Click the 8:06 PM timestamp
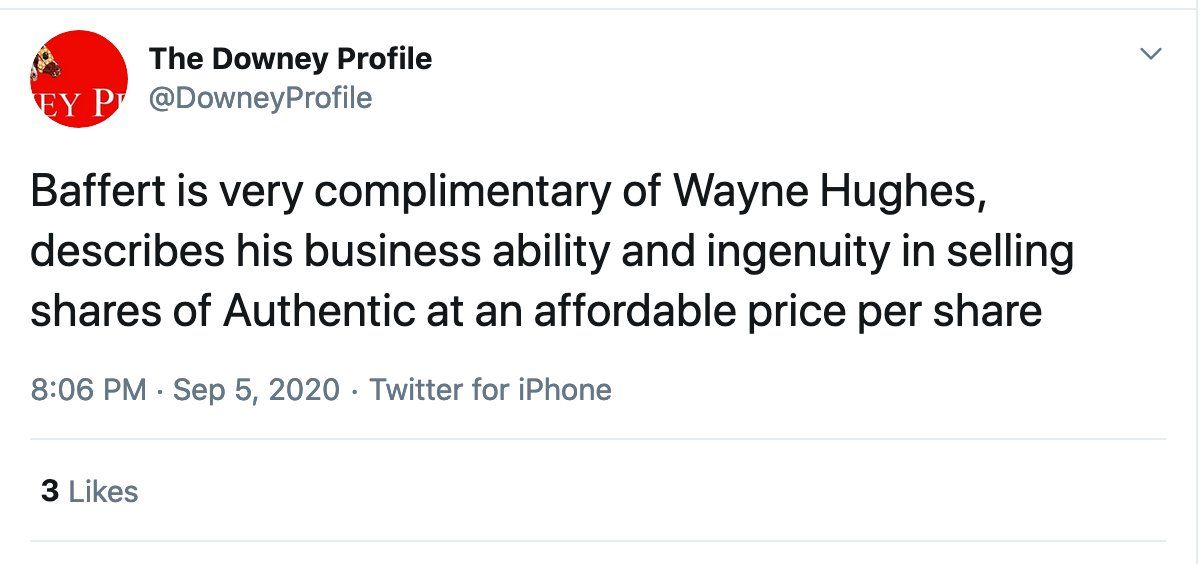This screenshot has width=1200, height=564. coord(89,389)
